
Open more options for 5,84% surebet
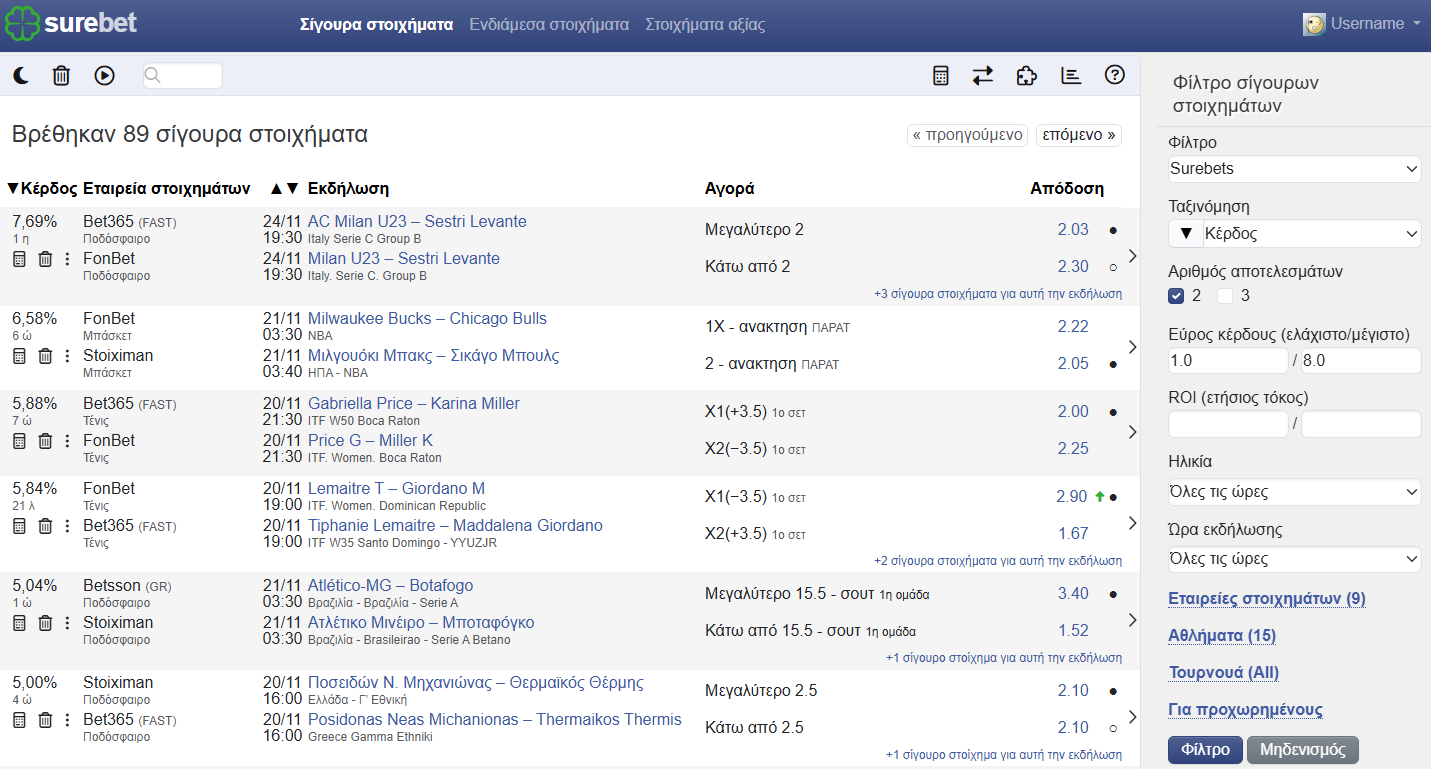click(68, 526)
